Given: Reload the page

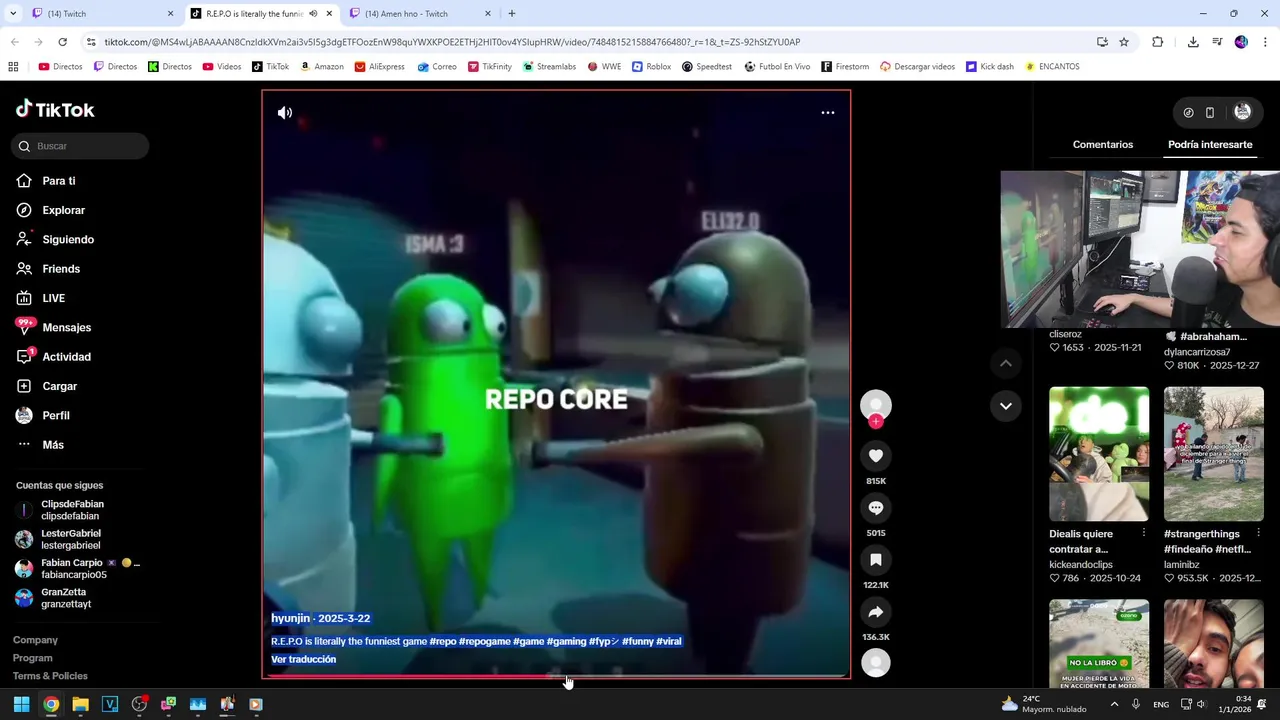Looking at the screenshot, I should (62, 42).
